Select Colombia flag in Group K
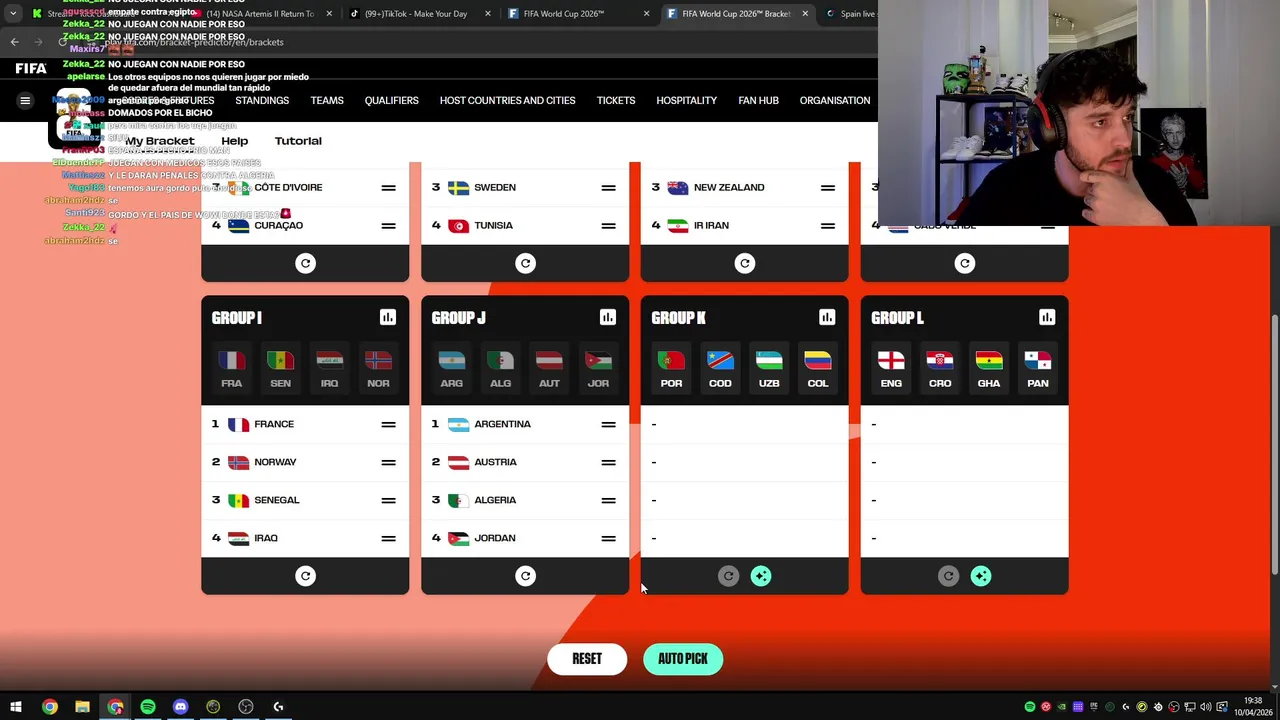Viewport: 1280px width, 720px height. 818,368
